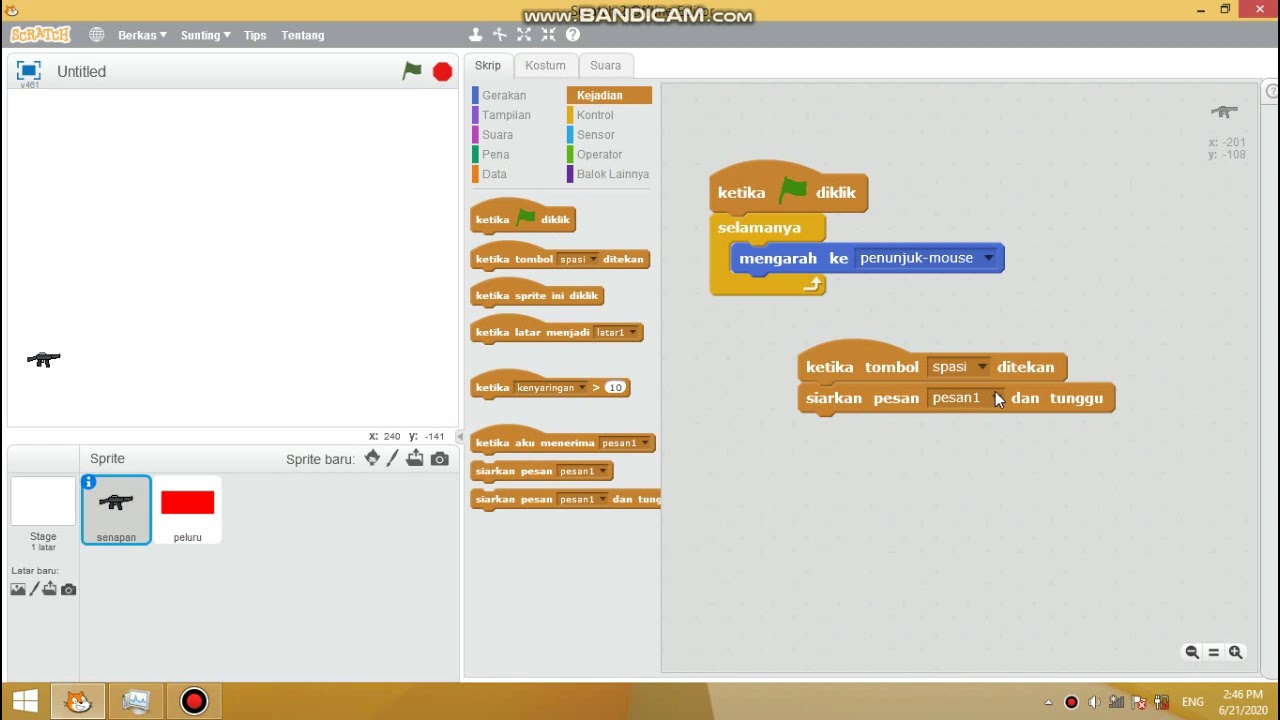The width and height of the screenshot is (1280, 720).
Task: Open the Sunting menu
Action: tap(206, 35)
